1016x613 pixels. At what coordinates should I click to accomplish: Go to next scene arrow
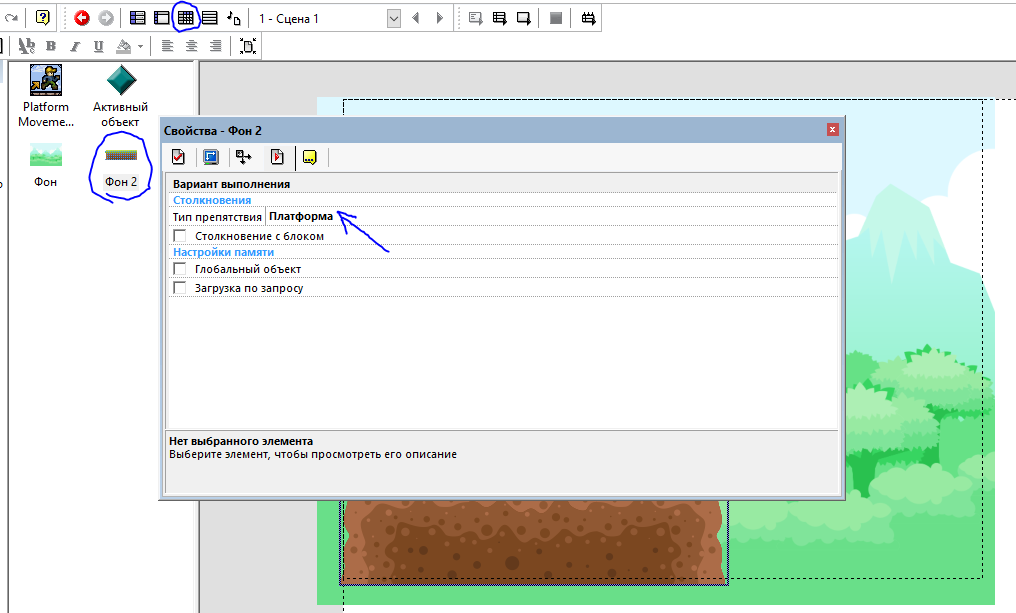coord(439,18)
